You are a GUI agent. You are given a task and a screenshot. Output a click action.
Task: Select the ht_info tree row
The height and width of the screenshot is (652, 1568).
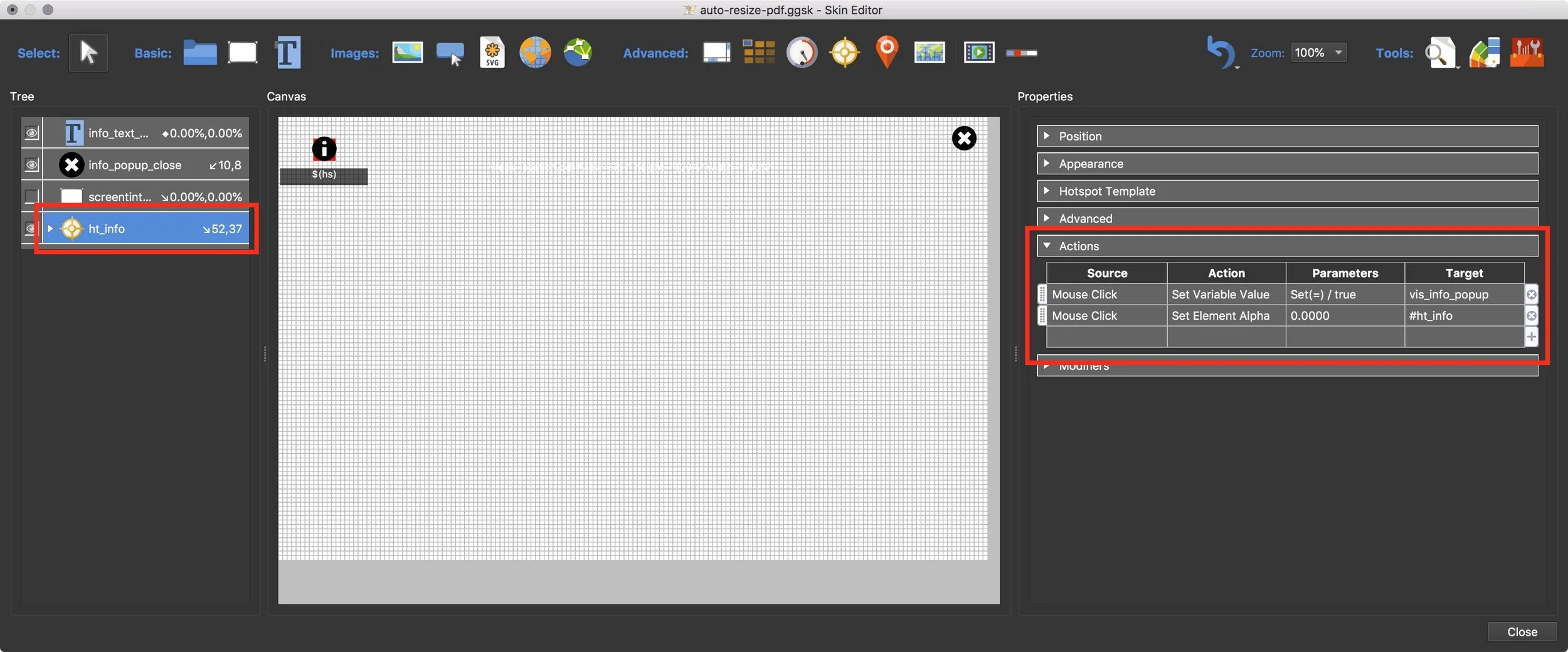146,228
